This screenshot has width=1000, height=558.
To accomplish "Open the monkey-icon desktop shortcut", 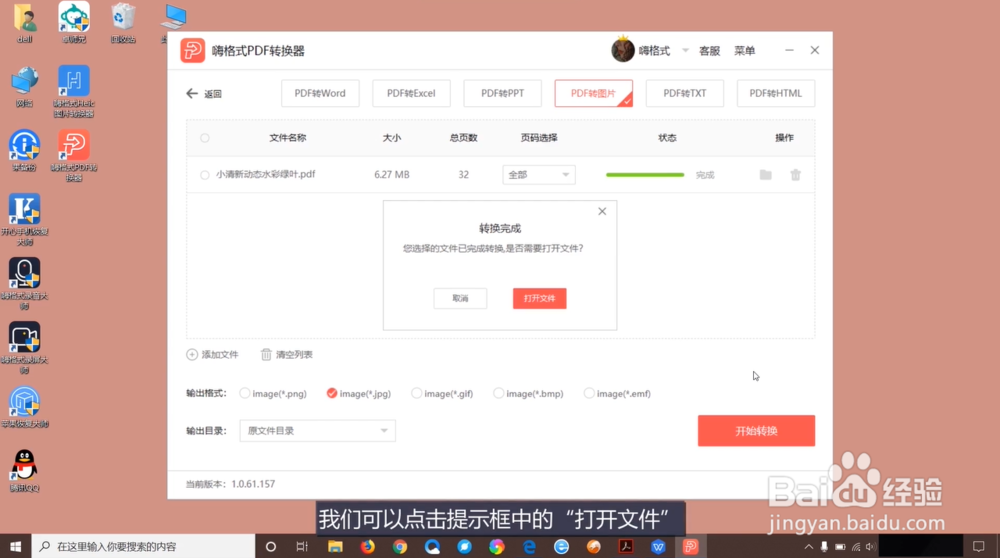I will coord(74,22).
